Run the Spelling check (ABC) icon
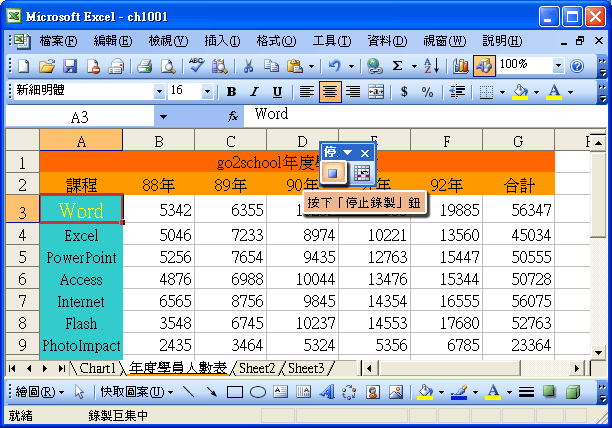 click(196, 66)
